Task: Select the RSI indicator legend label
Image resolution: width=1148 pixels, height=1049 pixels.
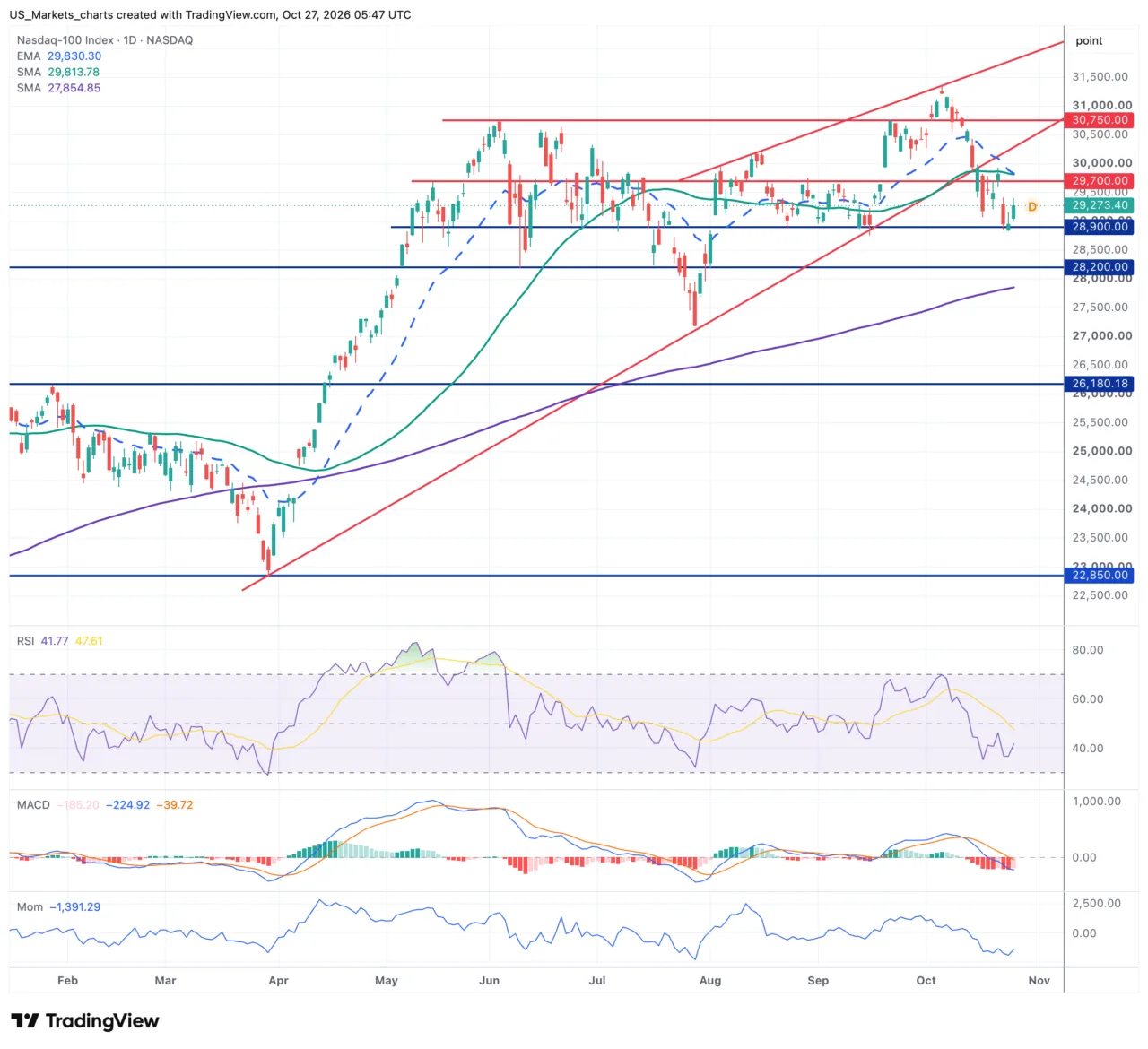Action: coord(25,641)
